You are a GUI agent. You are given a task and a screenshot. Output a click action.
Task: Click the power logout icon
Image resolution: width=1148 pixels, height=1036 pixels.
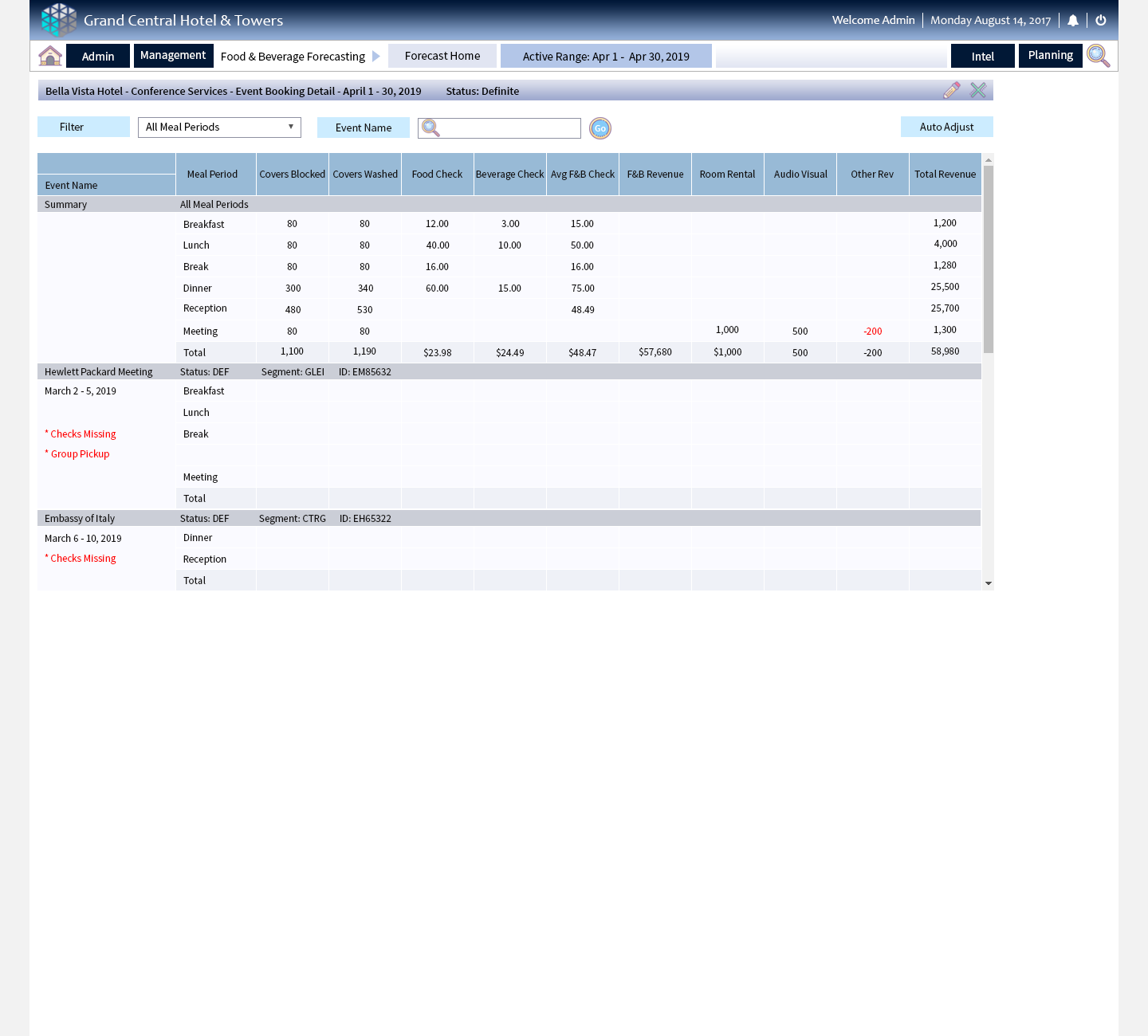(x=1101, y=21)
